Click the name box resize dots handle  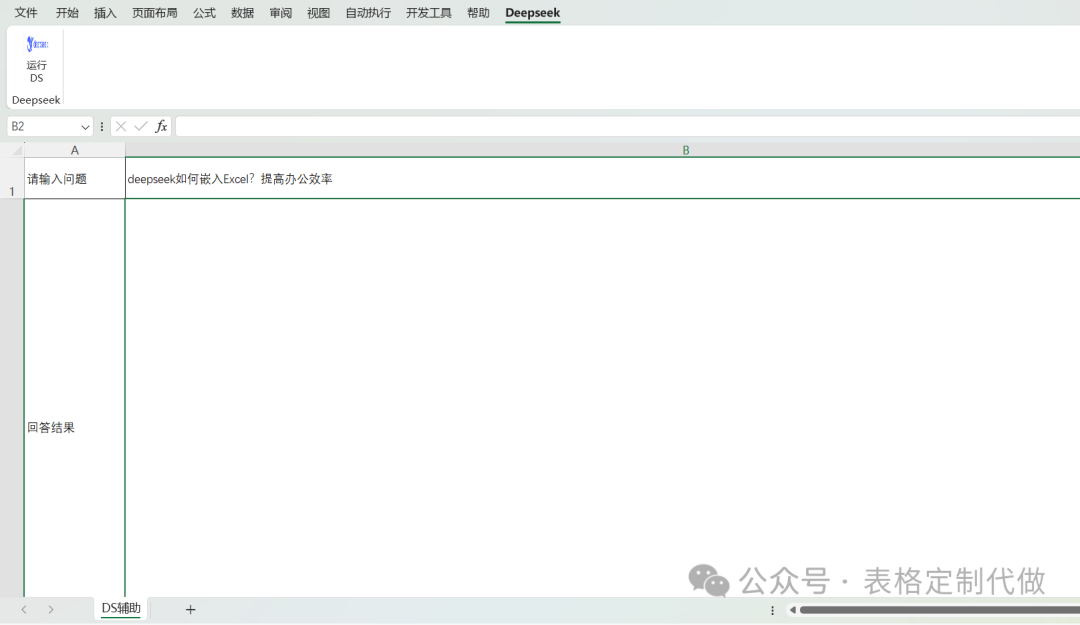point(102,127)
